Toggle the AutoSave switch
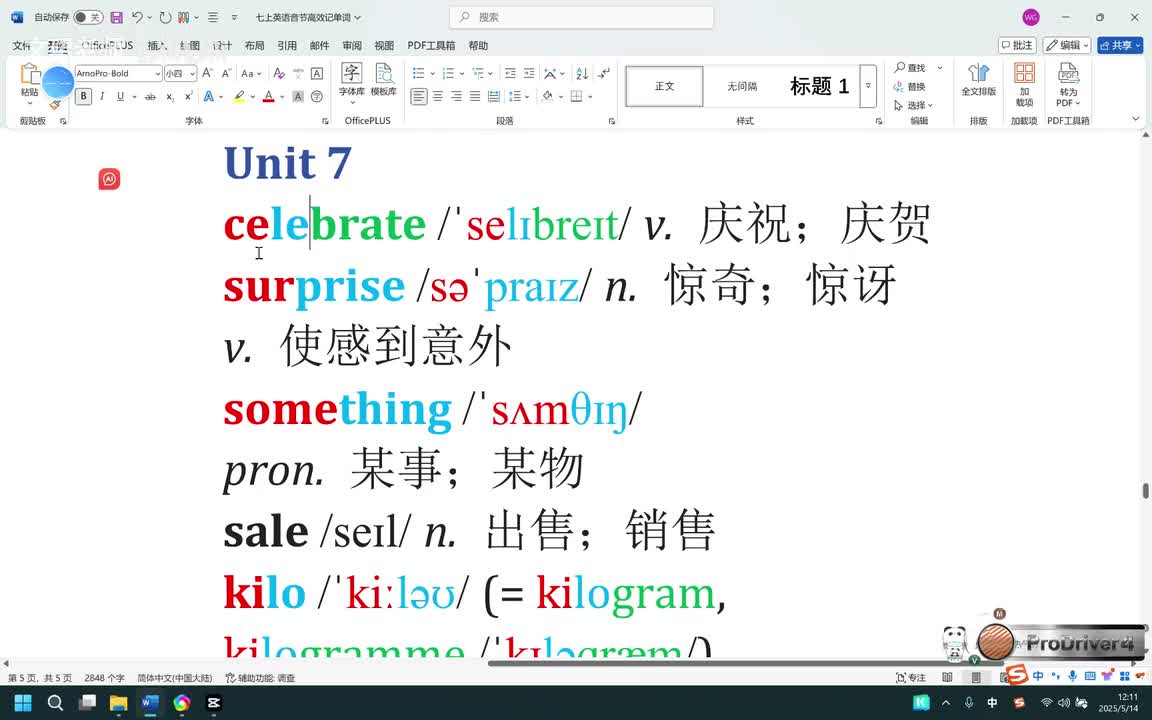This screenshot has height=720, width=1152. [x=88, y=17]
